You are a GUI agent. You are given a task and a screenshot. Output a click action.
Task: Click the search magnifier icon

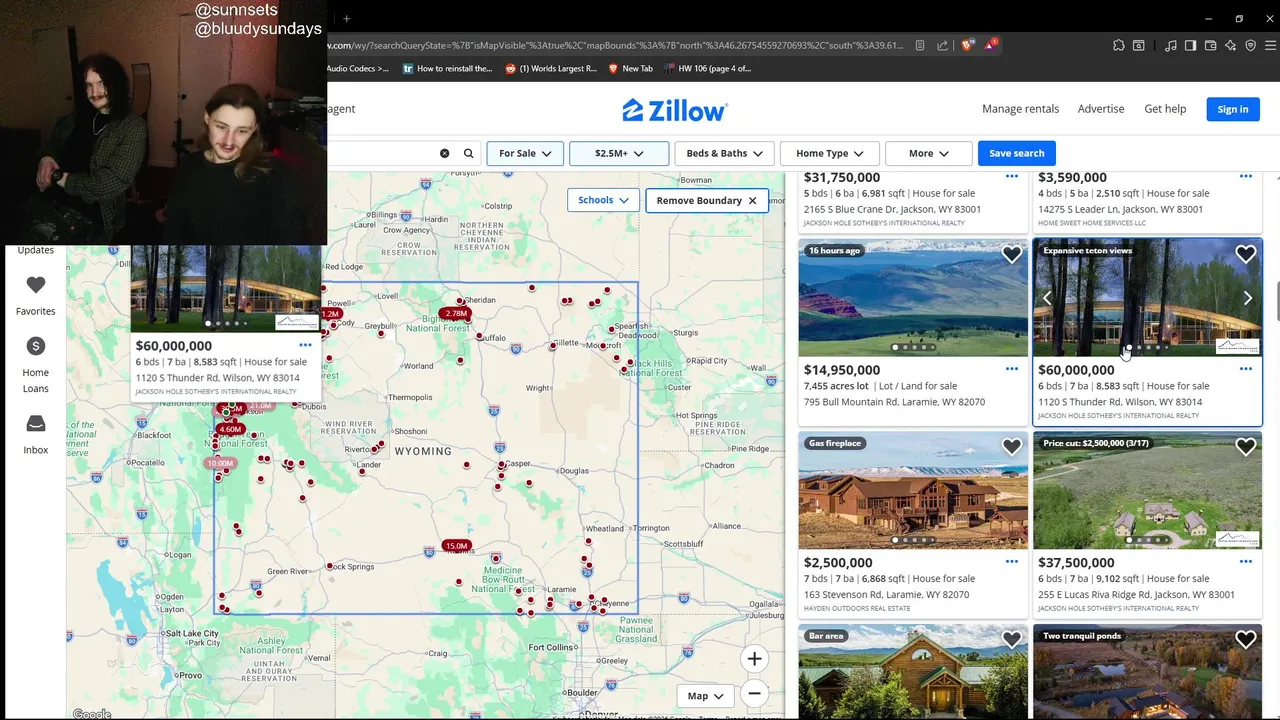pyautogui.click(x=468, y=153)
